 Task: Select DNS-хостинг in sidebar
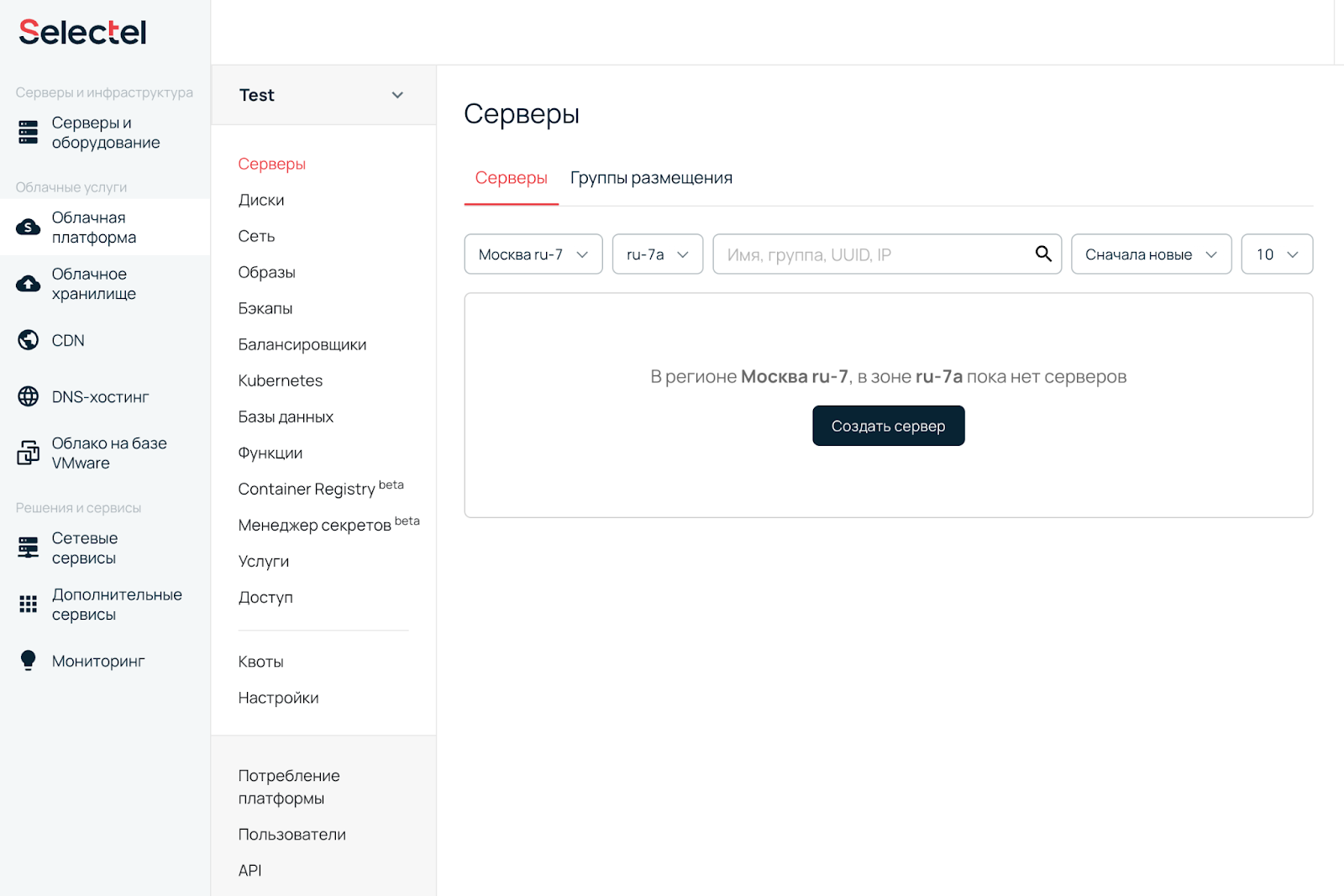(105, 396)
